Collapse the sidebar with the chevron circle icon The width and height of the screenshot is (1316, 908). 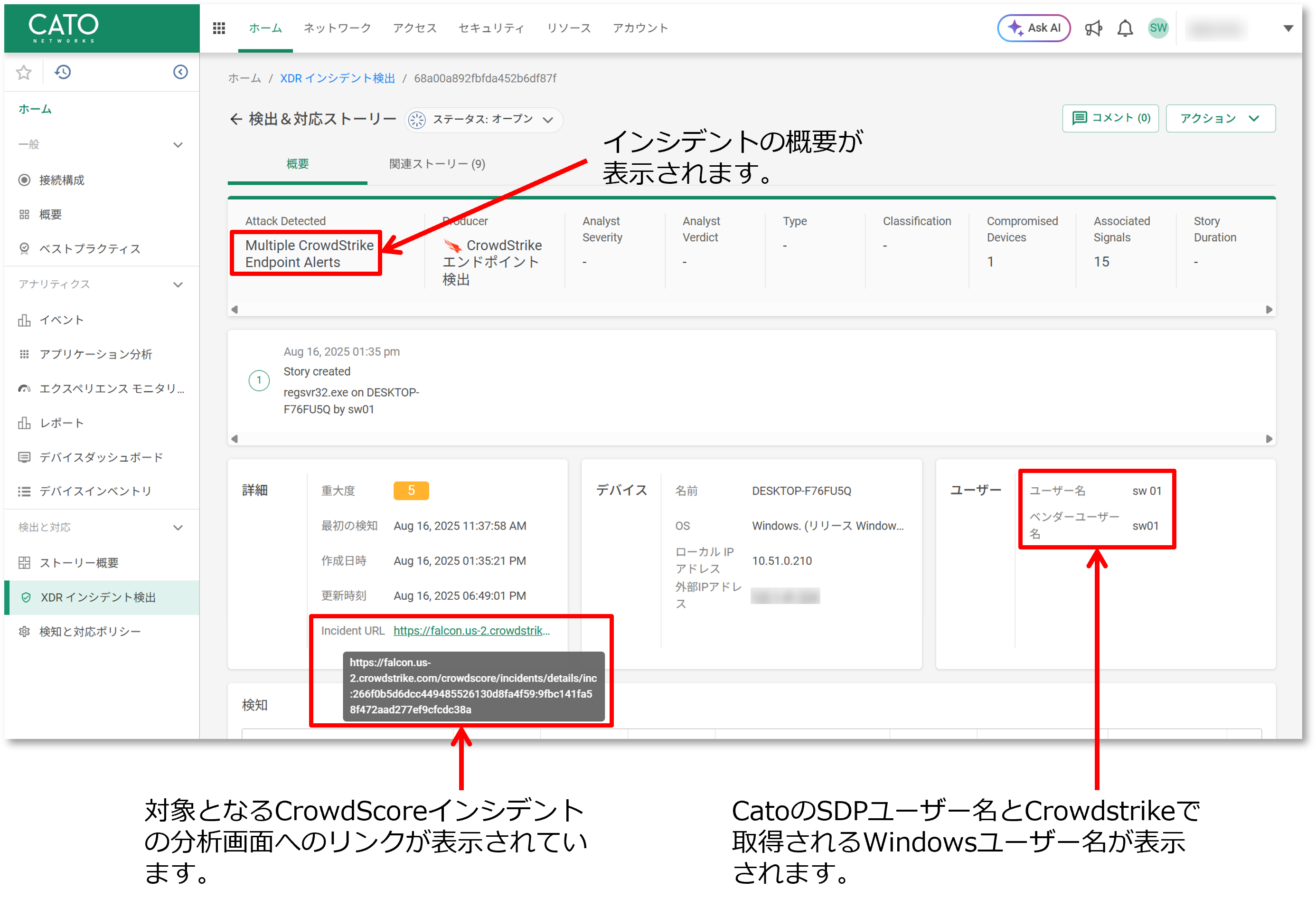click(180, 72)
